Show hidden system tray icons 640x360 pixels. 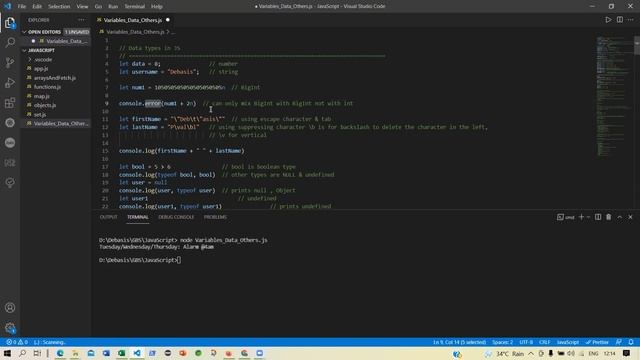(x=531, y=353)
